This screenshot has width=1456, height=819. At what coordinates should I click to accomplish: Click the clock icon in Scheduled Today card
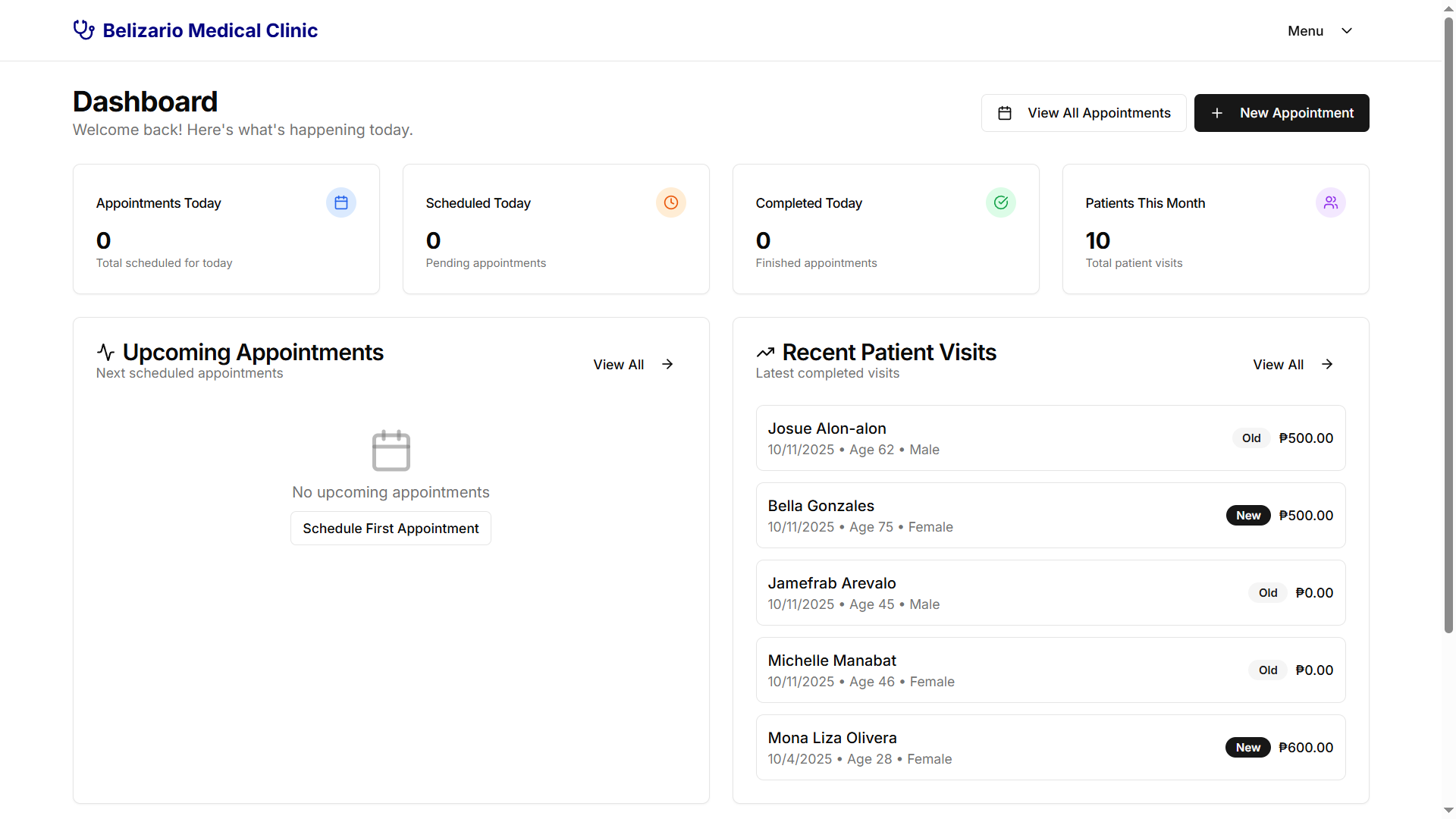pos(671,202)
